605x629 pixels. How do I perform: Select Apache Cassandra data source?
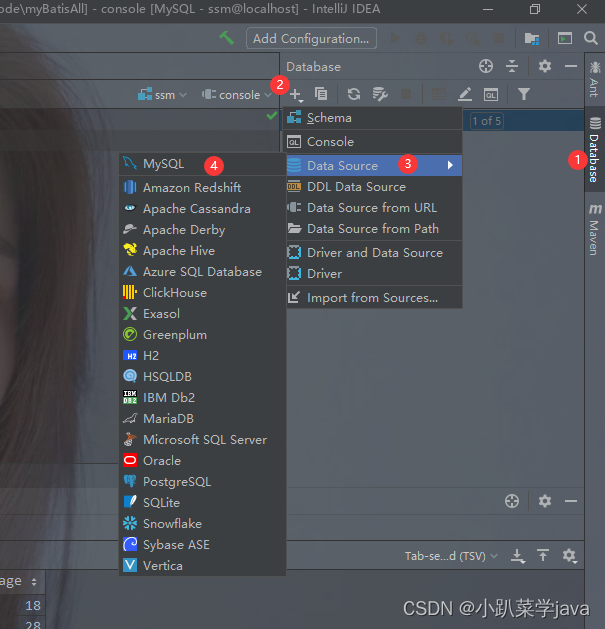202,209
